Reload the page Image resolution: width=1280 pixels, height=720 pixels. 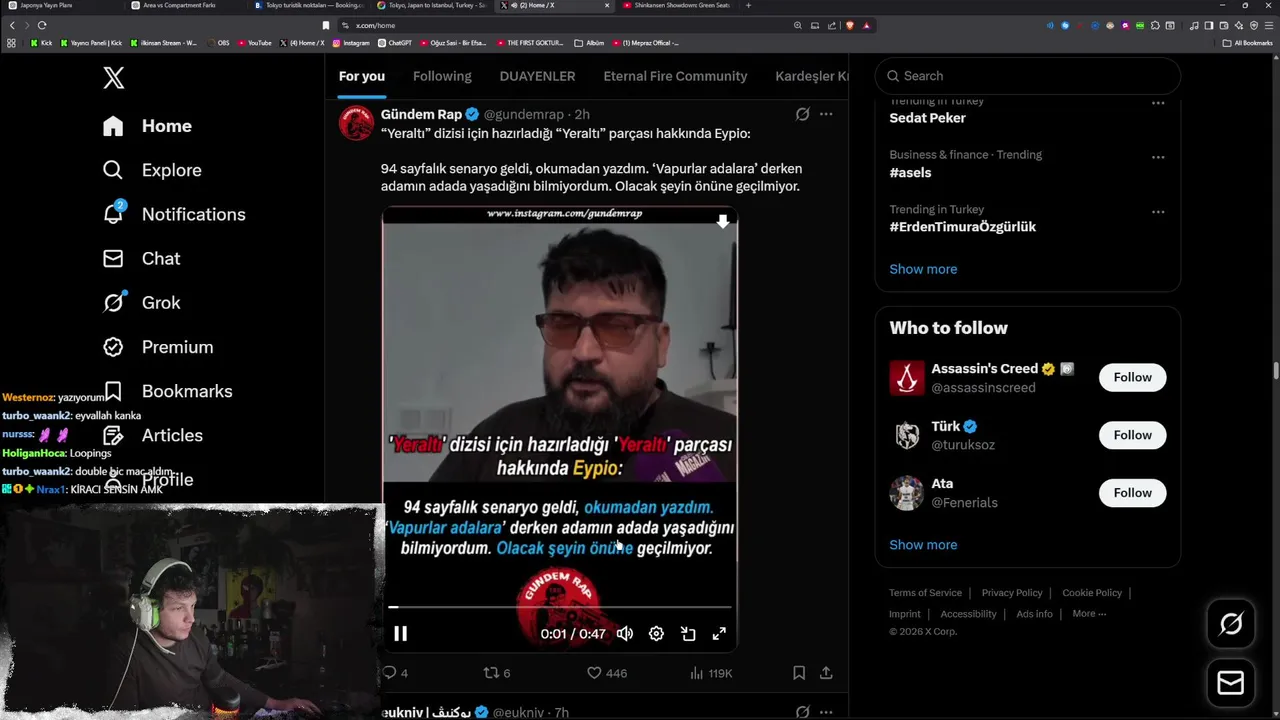[x=42, y=25]
